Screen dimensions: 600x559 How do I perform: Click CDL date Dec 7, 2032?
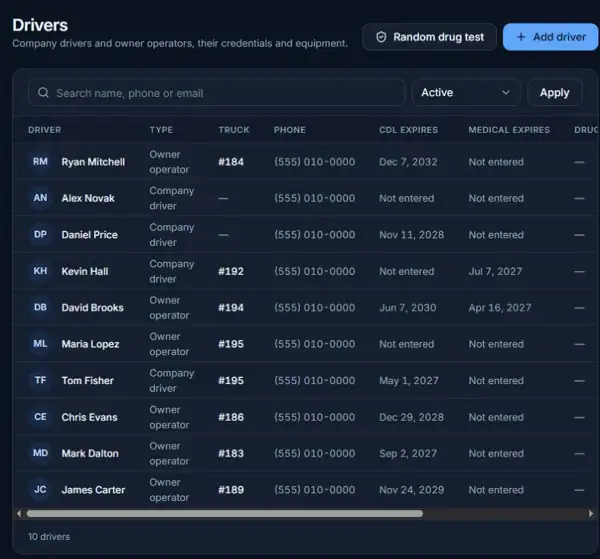[408, 162]
